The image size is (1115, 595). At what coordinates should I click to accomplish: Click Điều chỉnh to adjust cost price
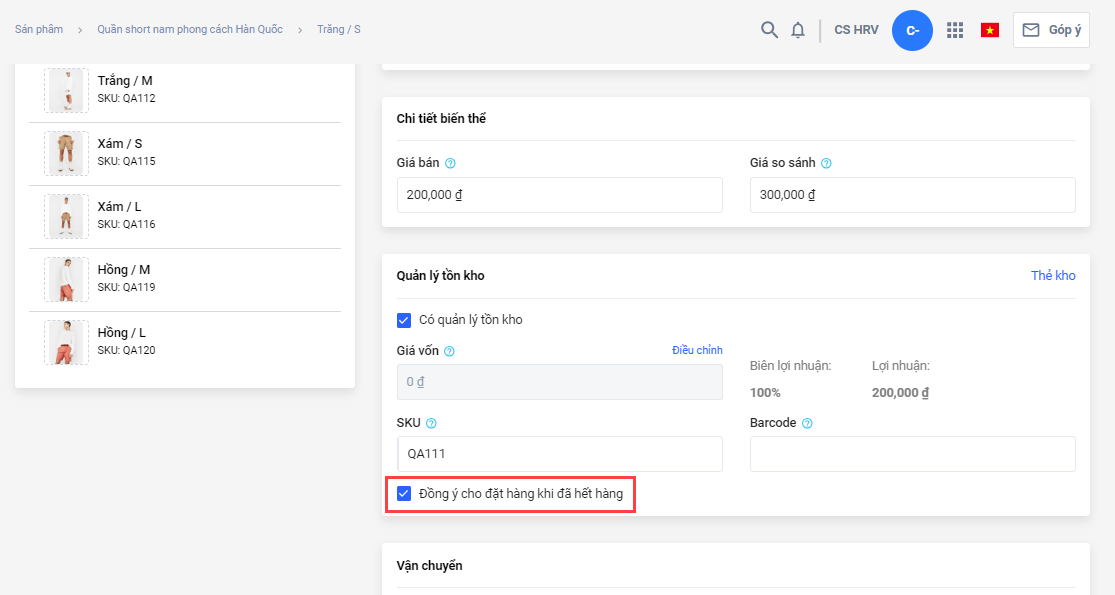pos(697,350)
